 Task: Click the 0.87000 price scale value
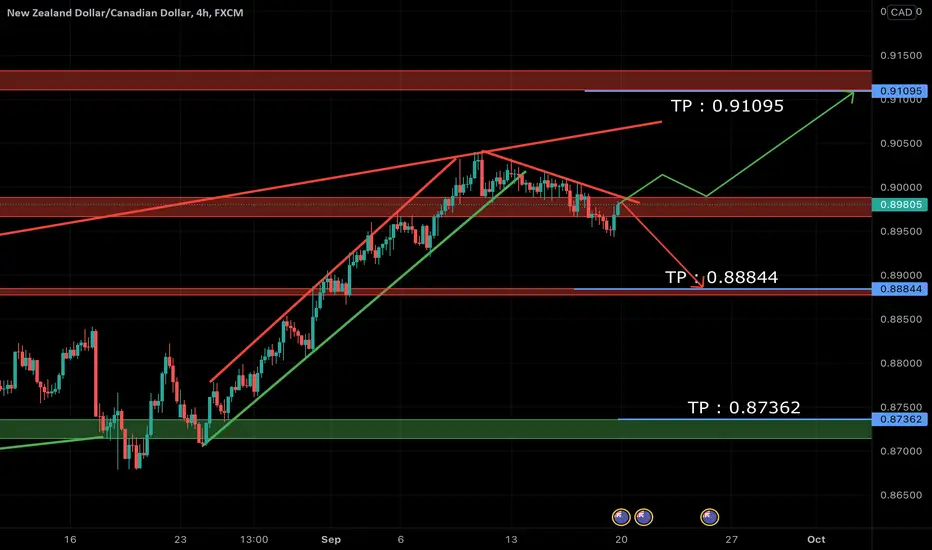[901, 451]
